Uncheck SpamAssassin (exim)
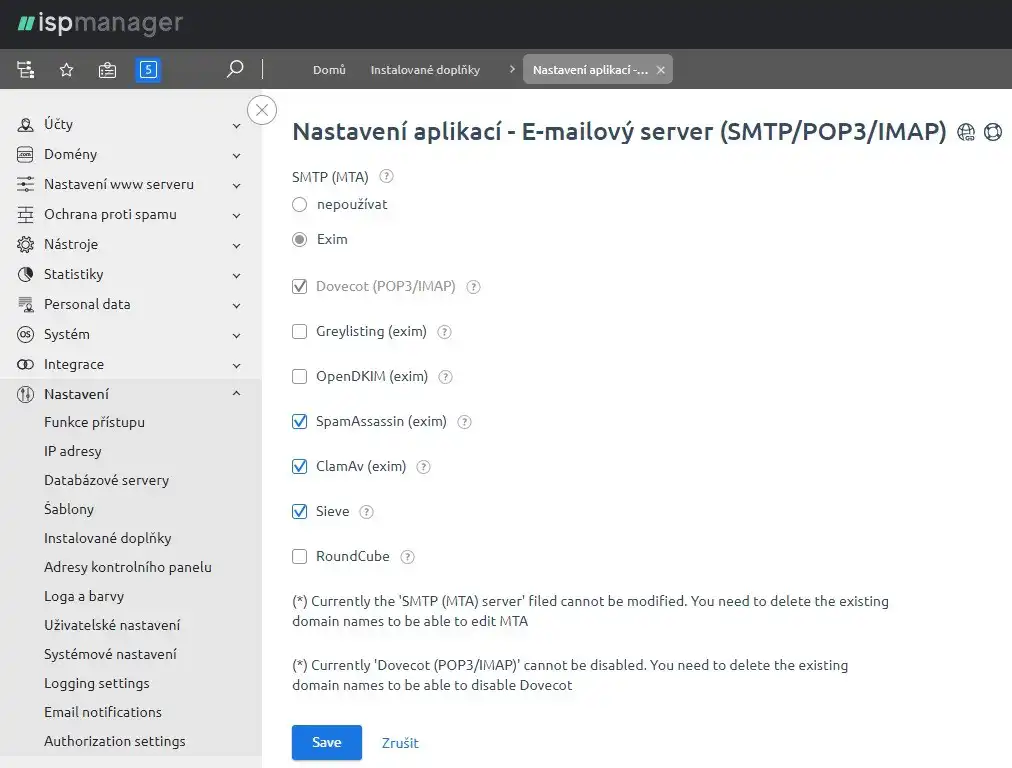 [x=299, y=421]
